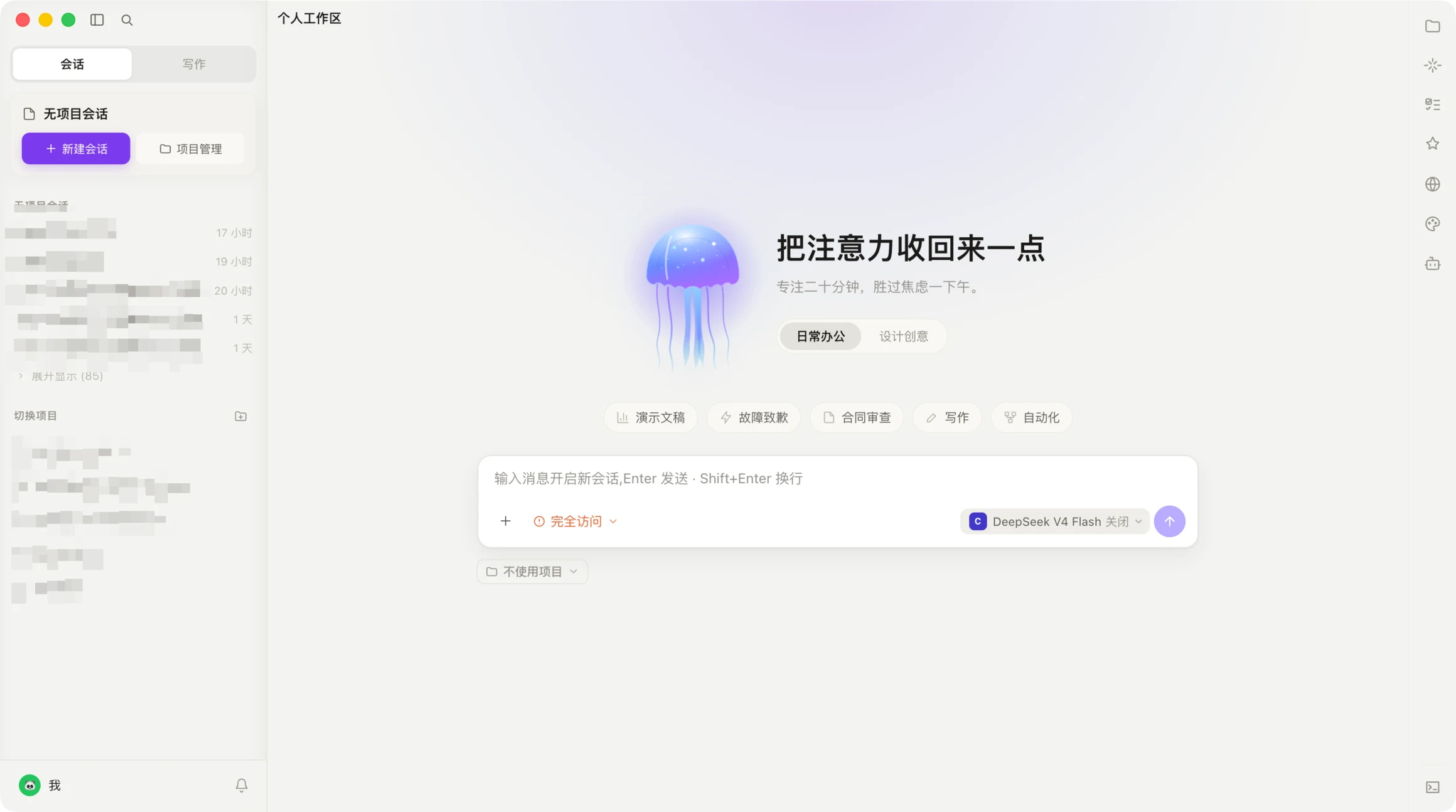The width and height of the screenshot is (1456, 812).
Task: Focus the message input field
Action: (837, 478)
